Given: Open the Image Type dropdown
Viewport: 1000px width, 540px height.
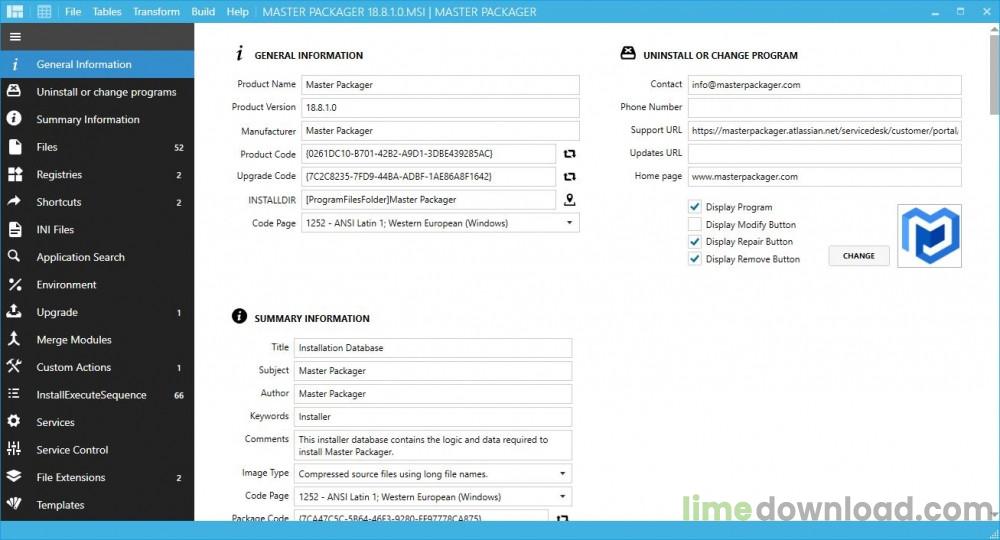Looking at the screenshot, I should (562, 474).
